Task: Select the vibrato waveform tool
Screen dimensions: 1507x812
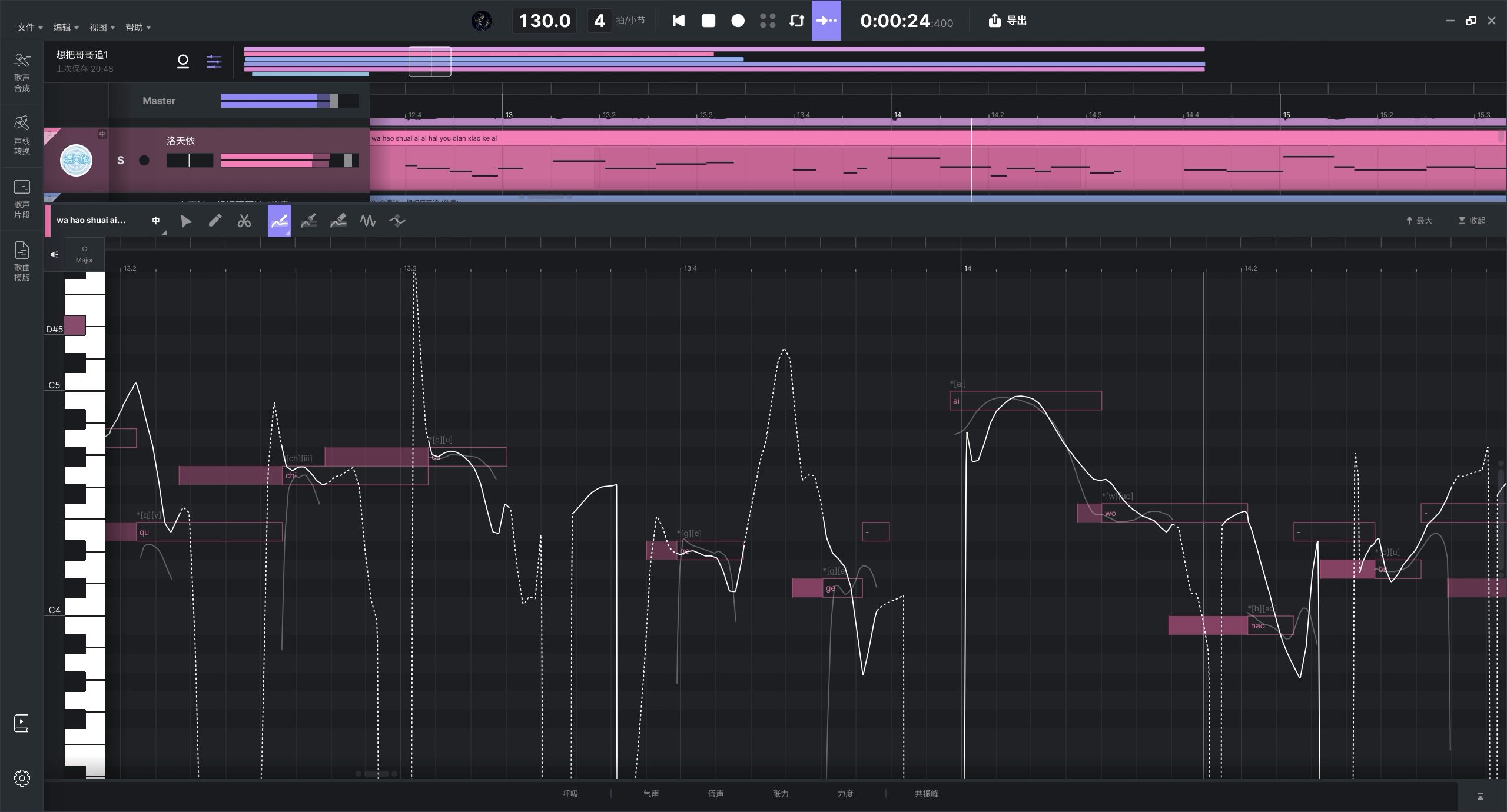Action: coord(368,221)
